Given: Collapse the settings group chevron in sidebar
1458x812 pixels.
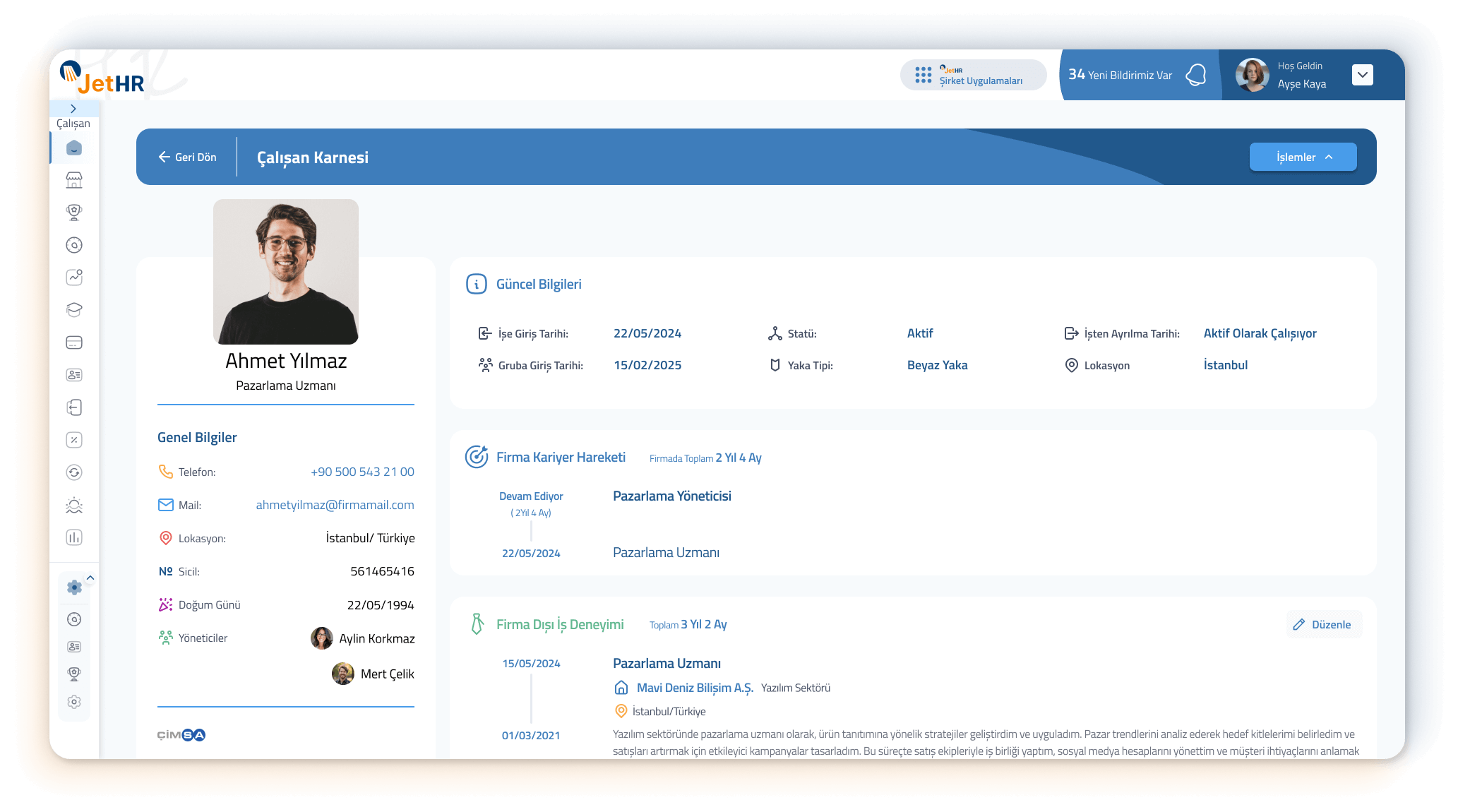Looking at the screenshot, I should [90, 578].
